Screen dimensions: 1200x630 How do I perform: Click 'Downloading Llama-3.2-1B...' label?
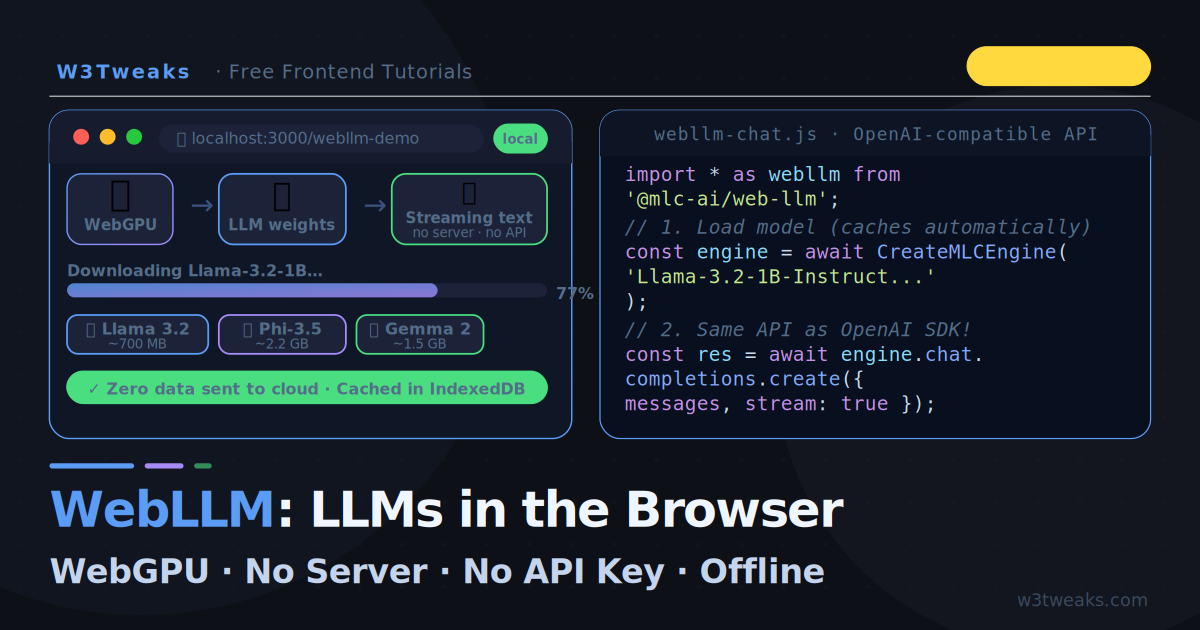pos(195,271)
